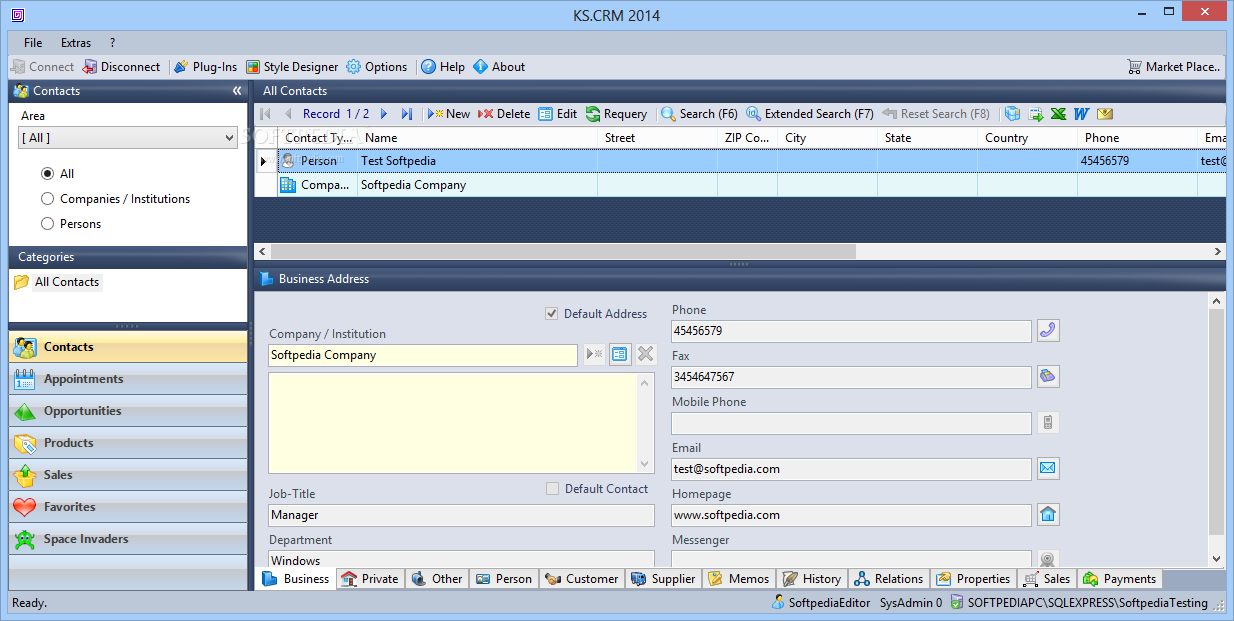
Task: Click the company details card icon
Action: 620,354
